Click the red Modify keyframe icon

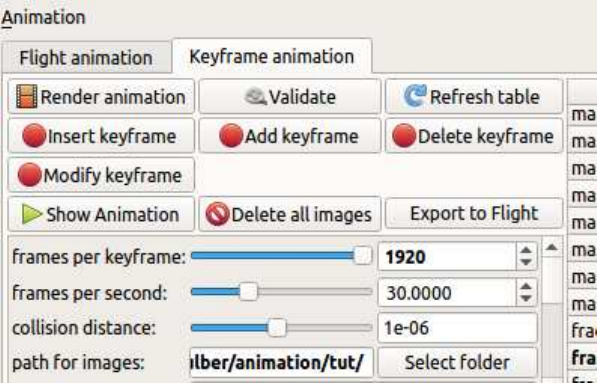pyautogui.click(x=29, y=175)
